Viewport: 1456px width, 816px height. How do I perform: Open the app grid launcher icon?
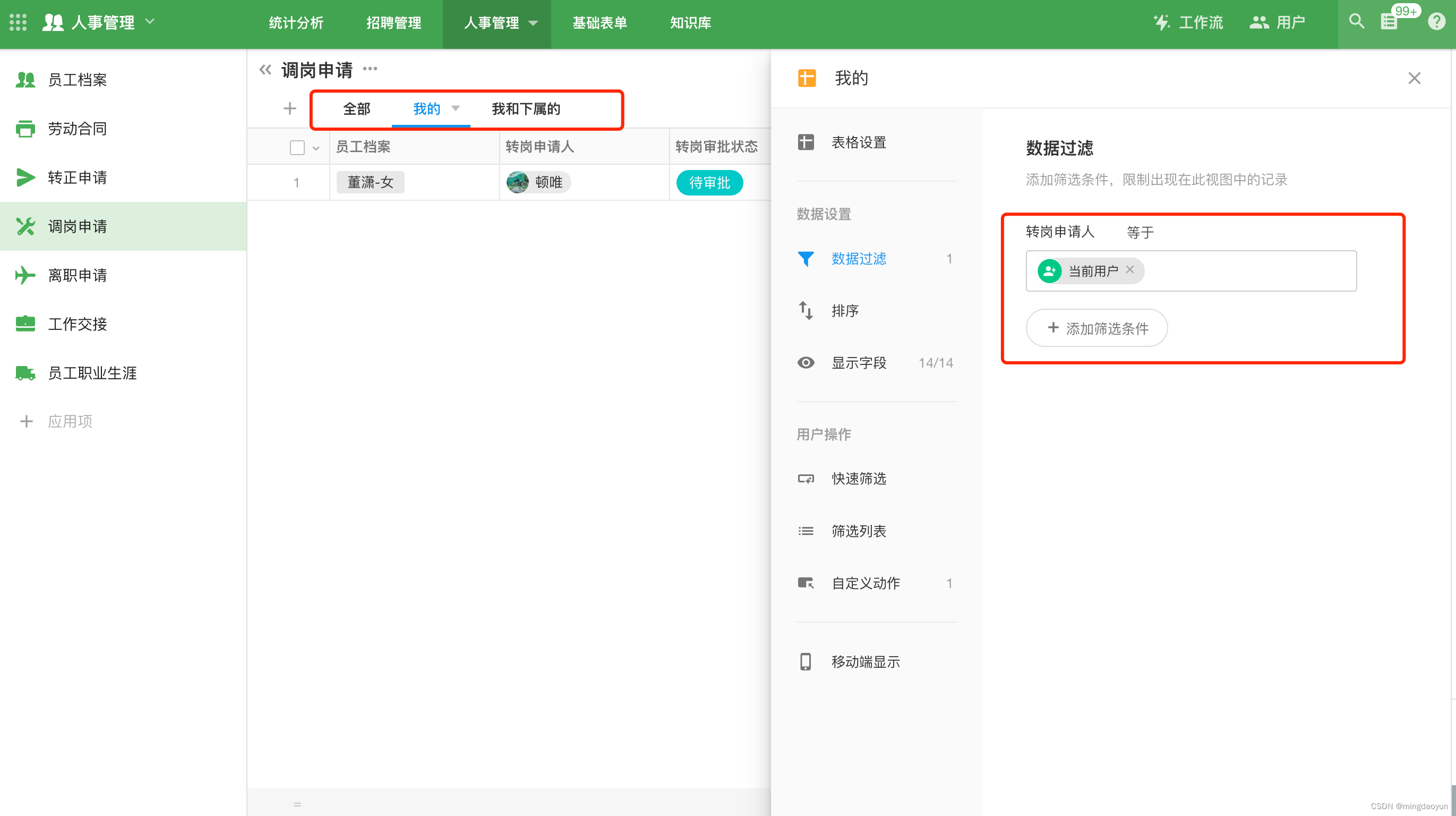coord(18,23)
